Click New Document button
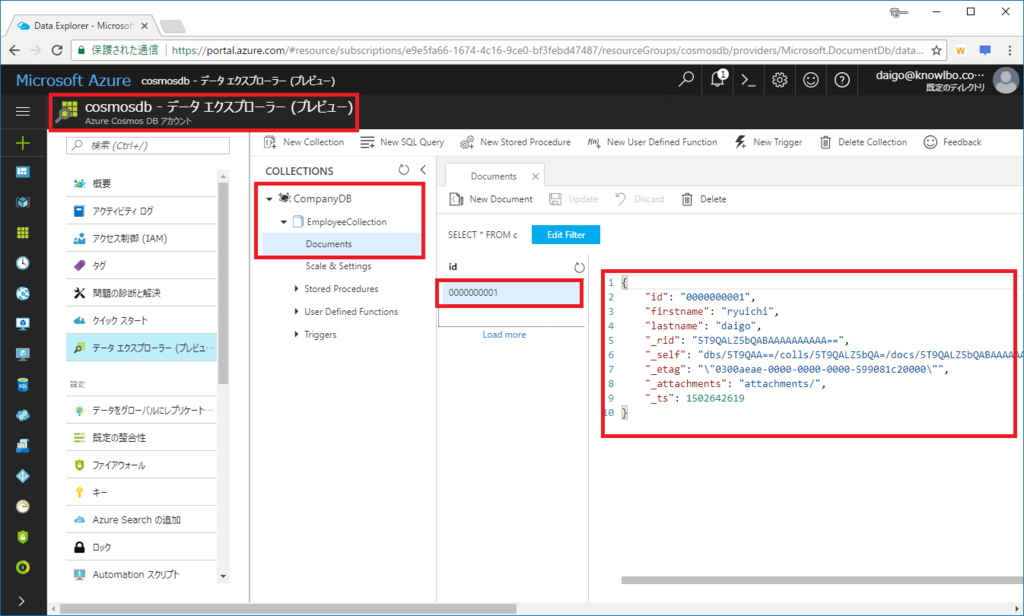Screen dimensions: 1024x616 491,199
